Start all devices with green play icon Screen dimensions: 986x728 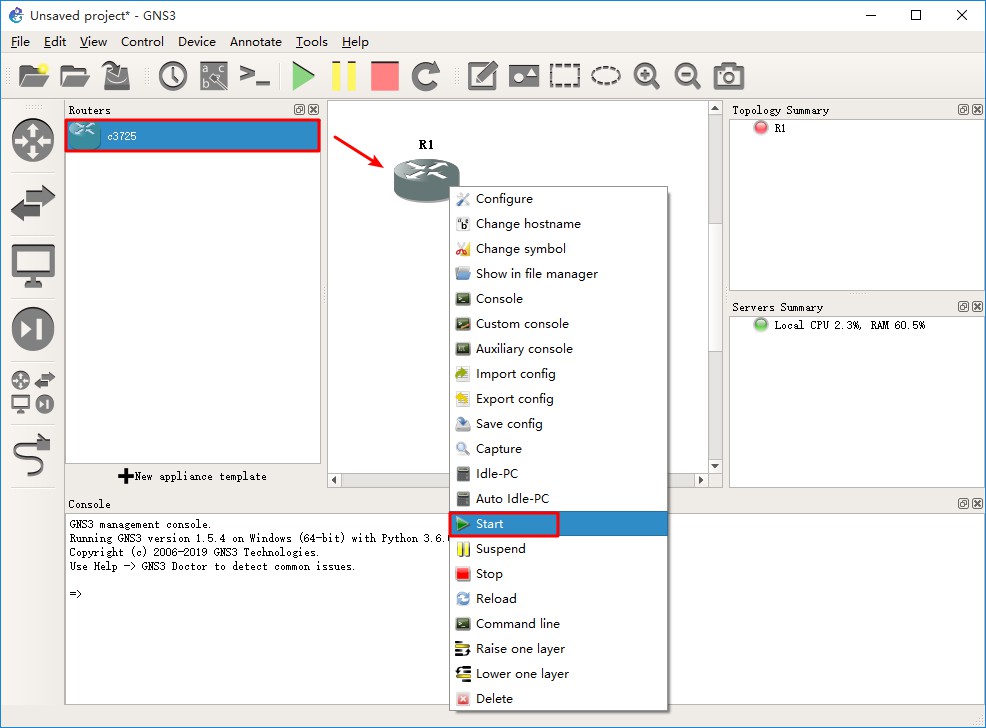point(303,76)
